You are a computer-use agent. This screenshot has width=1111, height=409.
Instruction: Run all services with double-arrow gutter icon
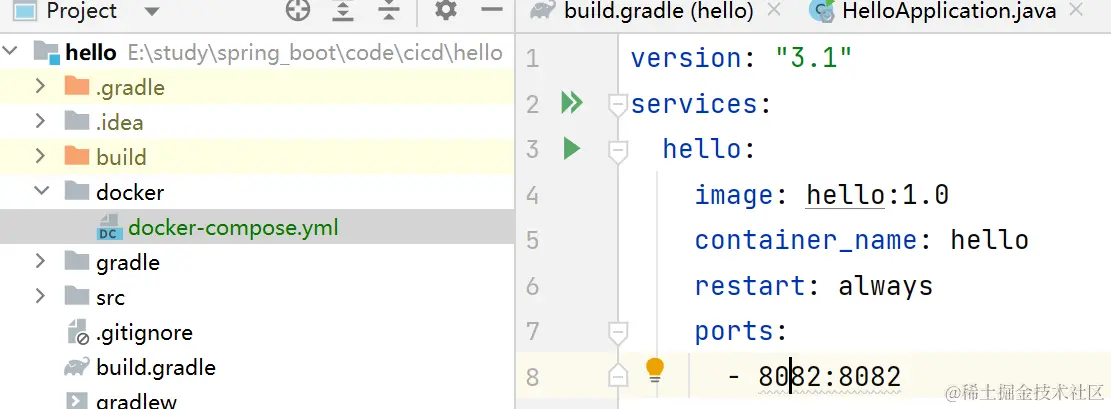571,103
